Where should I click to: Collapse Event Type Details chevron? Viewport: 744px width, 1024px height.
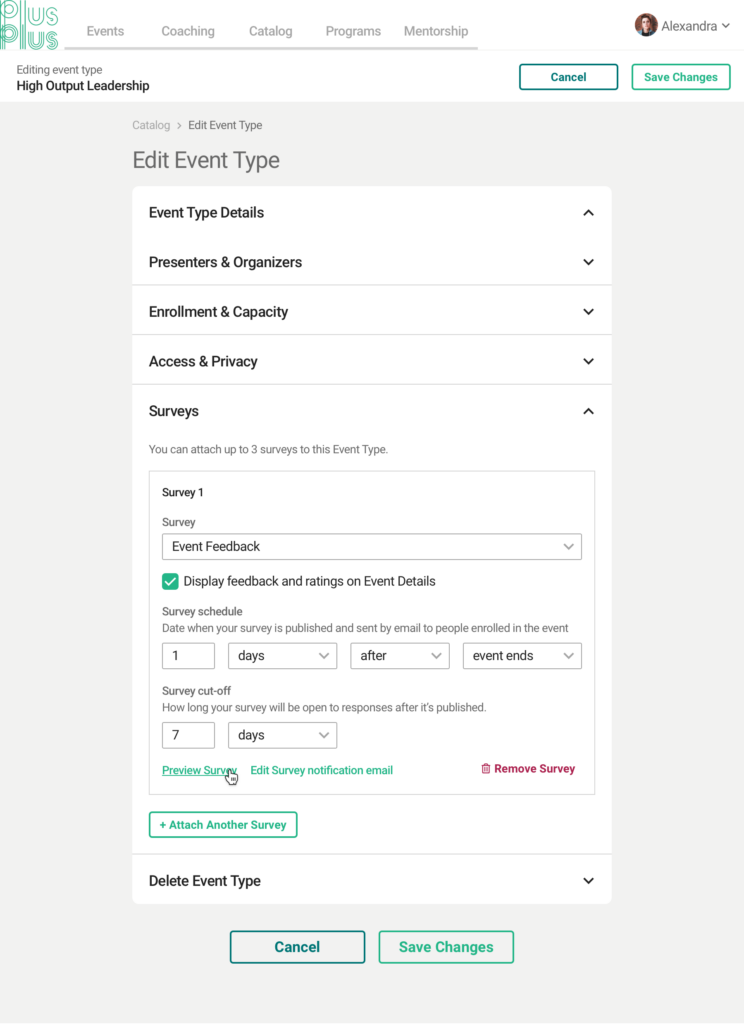tap(588, 213)
